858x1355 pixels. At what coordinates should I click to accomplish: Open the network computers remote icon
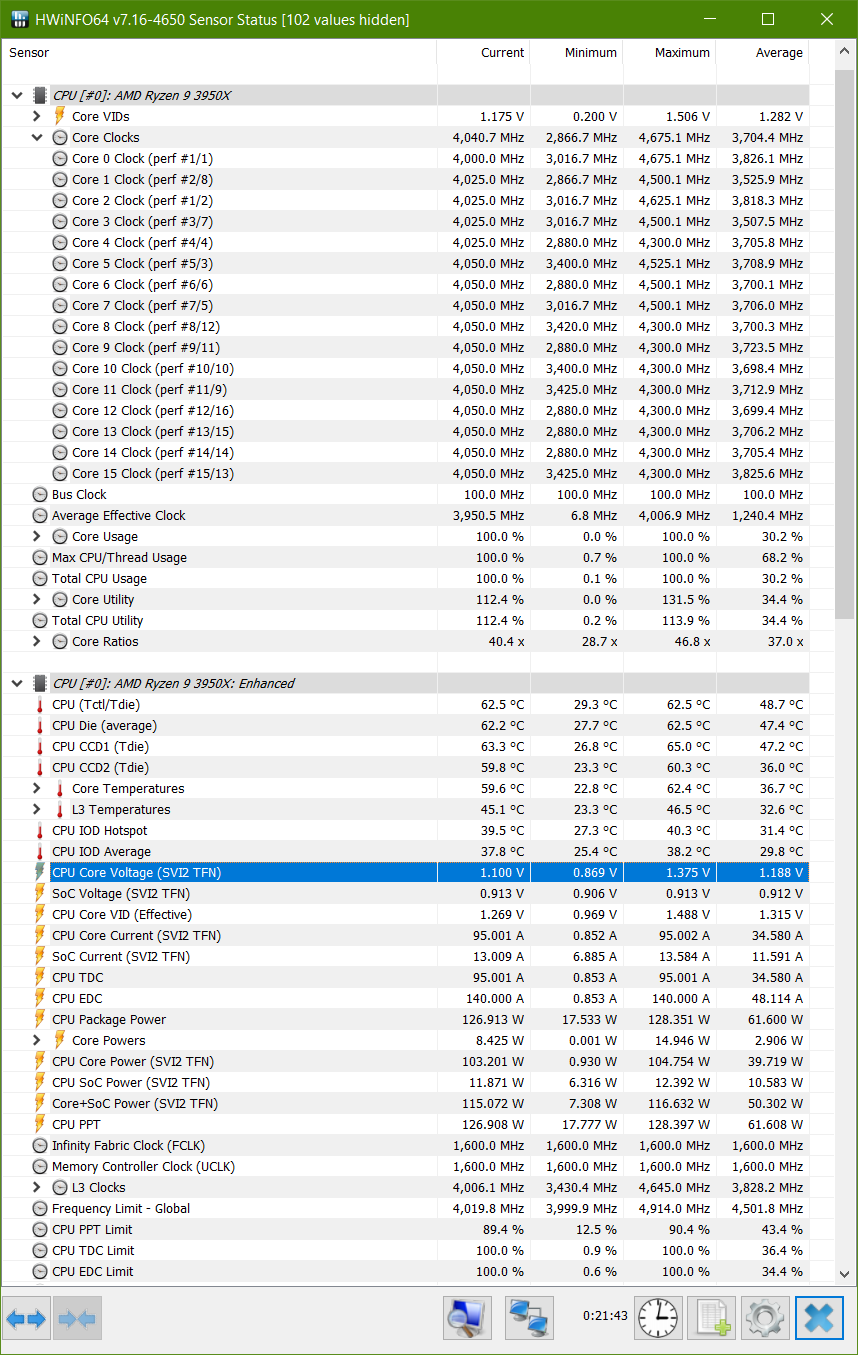[x=529, y=1318]
